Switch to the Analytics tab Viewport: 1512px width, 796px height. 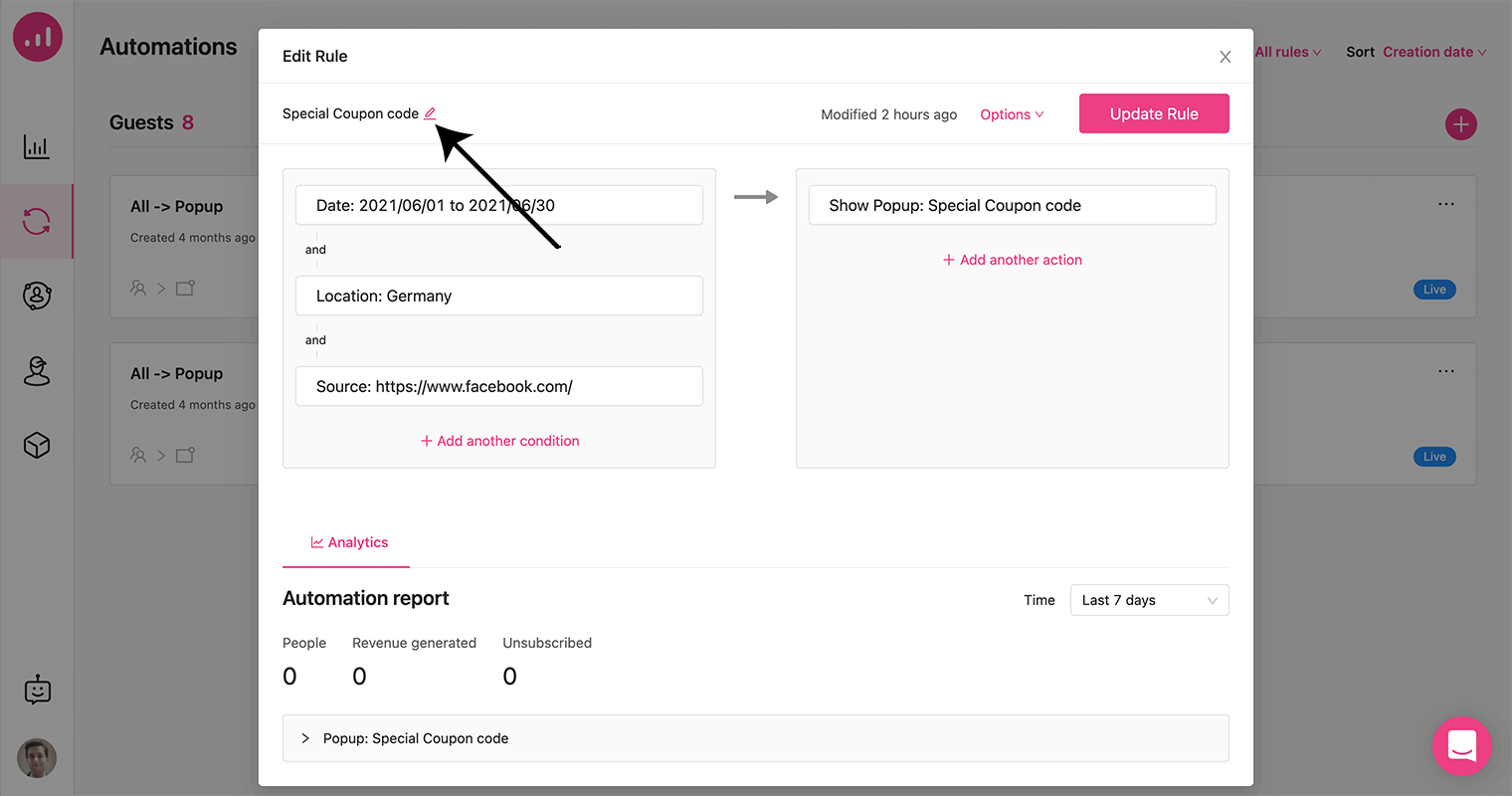[348, 542]
